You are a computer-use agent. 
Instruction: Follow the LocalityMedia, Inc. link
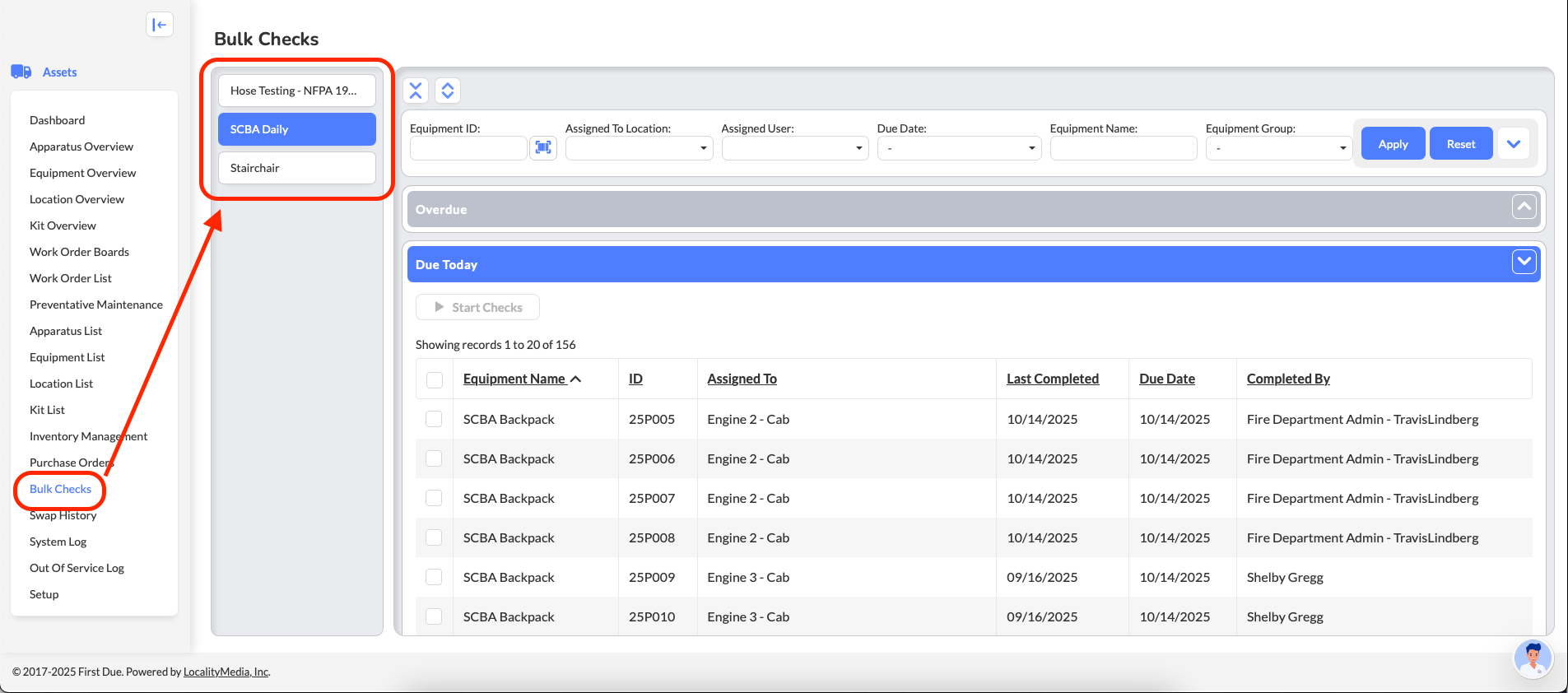[226, 672]
